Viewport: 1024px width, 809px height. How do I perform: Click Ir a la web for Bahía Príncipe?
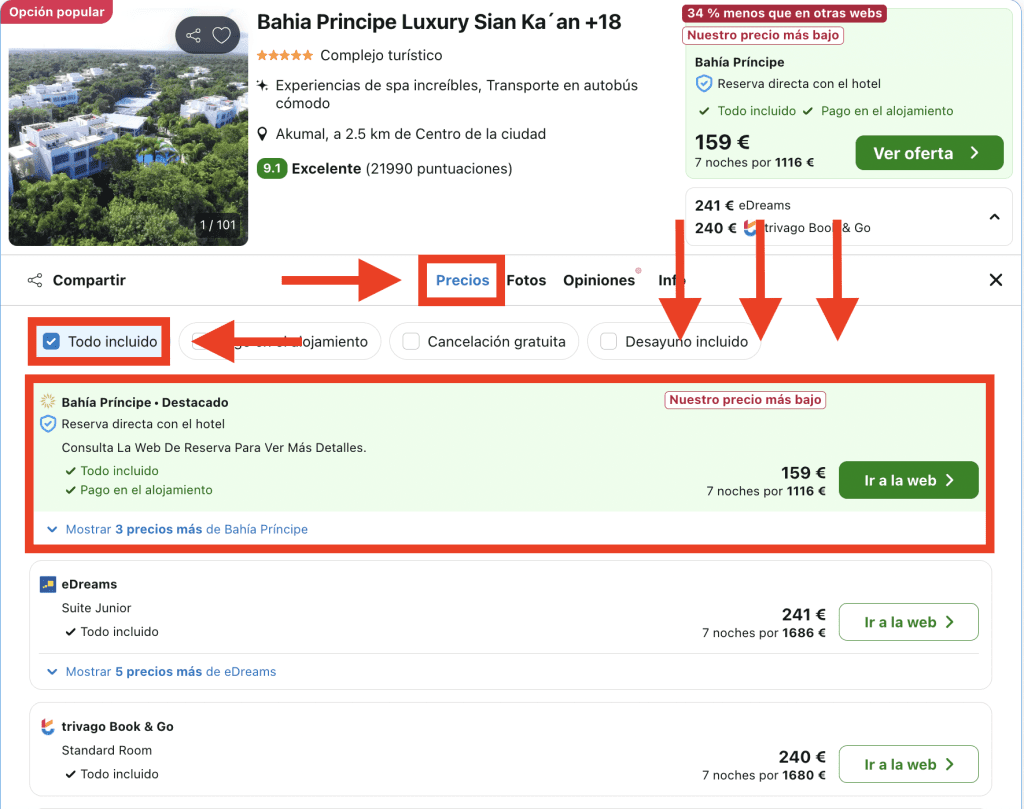click(908, 480)
